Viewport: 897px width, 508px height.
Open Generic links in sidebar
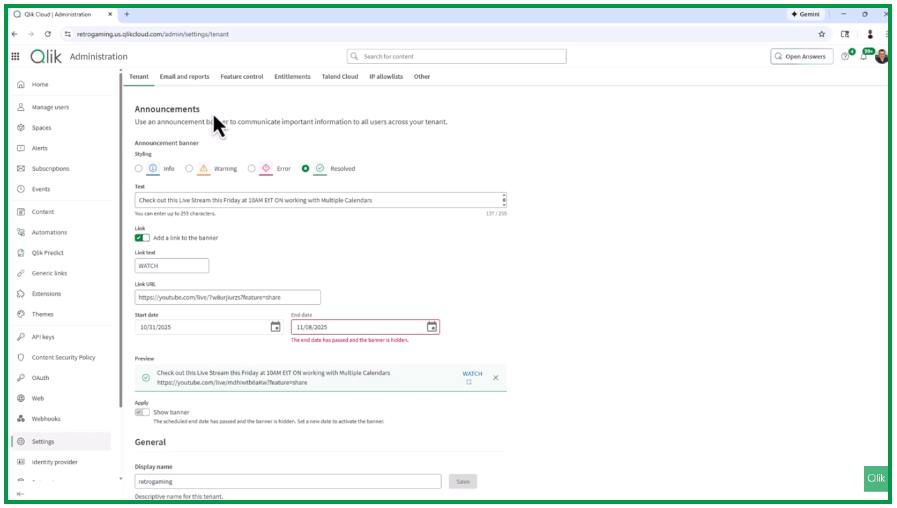coord(49,273)
